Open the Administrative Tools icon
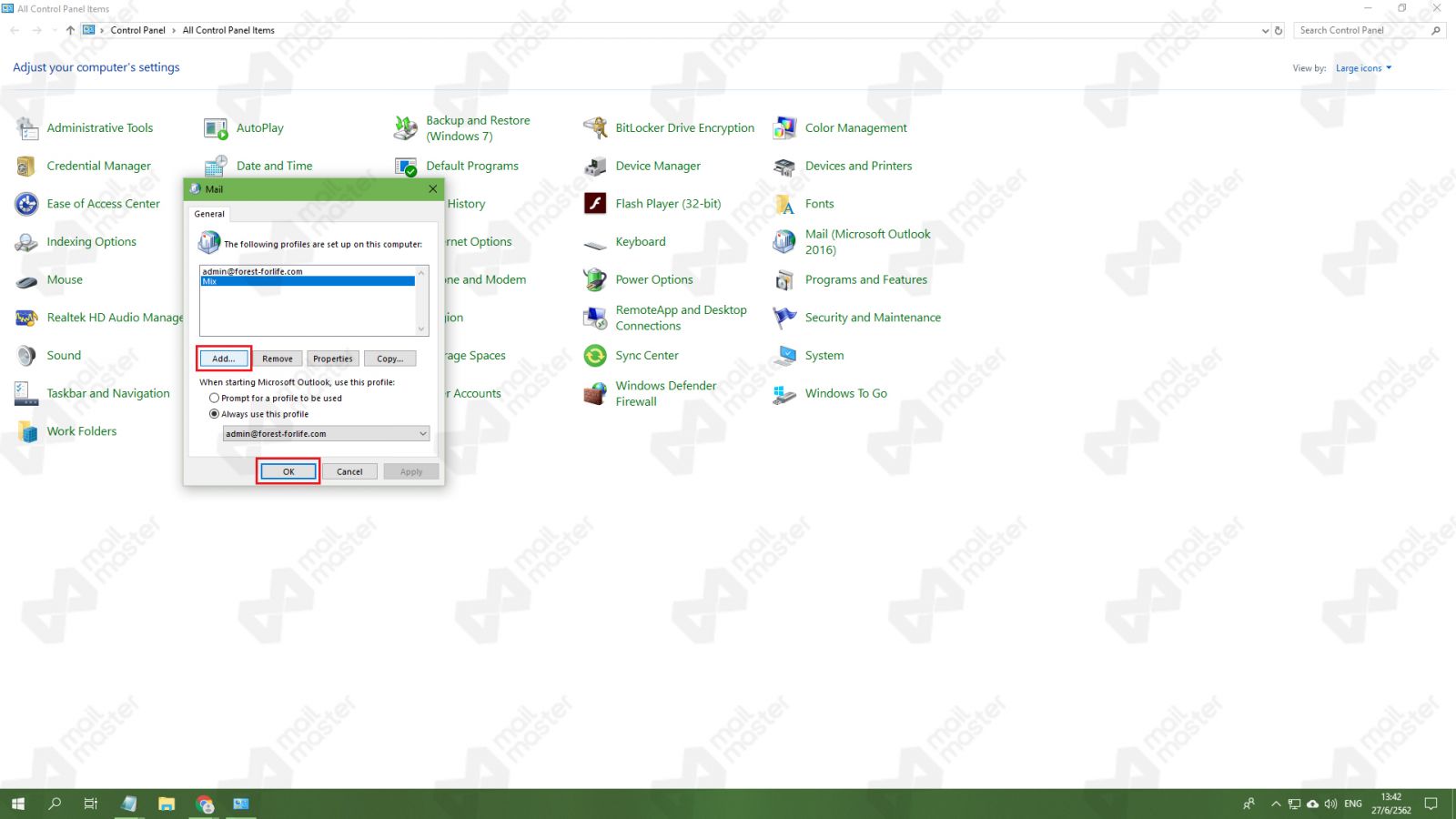The width and height of the screenshot is (1456, 819). [x=27, y=128]
